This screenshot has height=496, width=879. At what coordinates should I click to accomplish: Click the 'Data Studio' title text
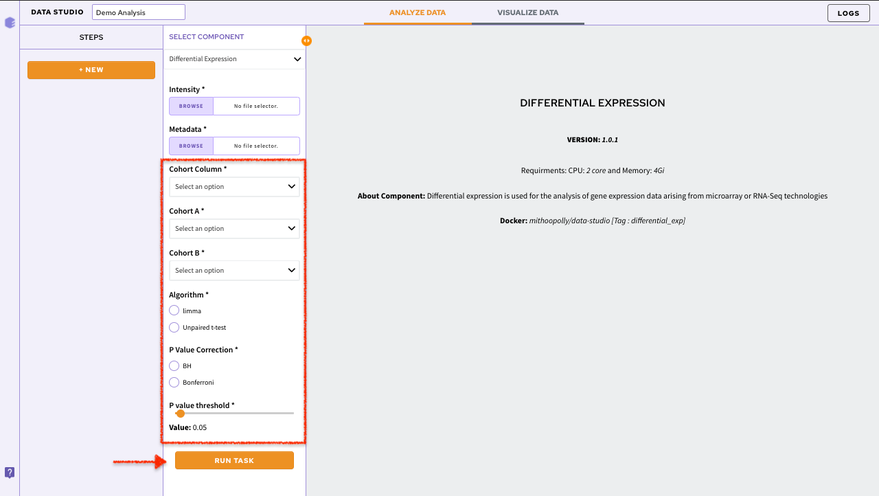pyautogui.click(x=57, y=12)
